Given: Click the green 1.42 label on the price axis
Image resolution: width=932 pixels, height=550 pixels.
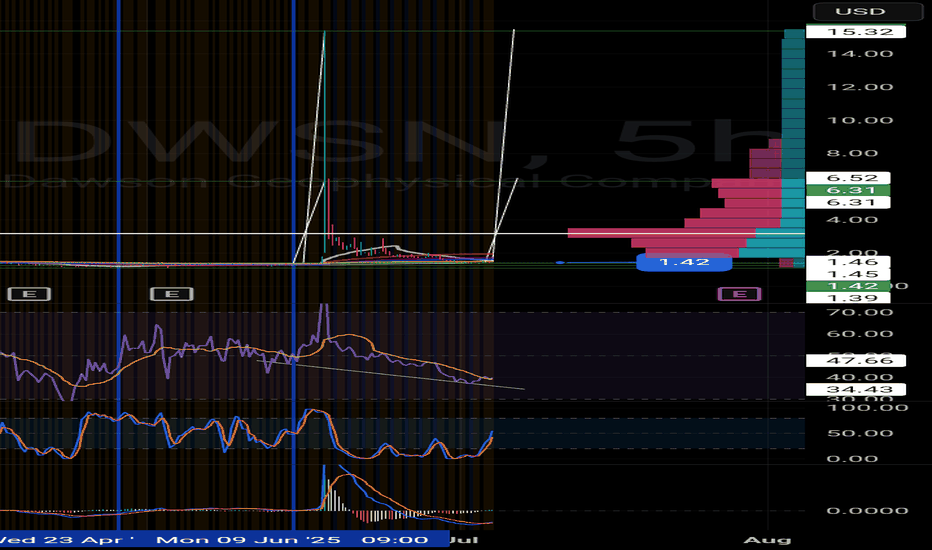Looking at the screenshot, I should click(848, 286).
